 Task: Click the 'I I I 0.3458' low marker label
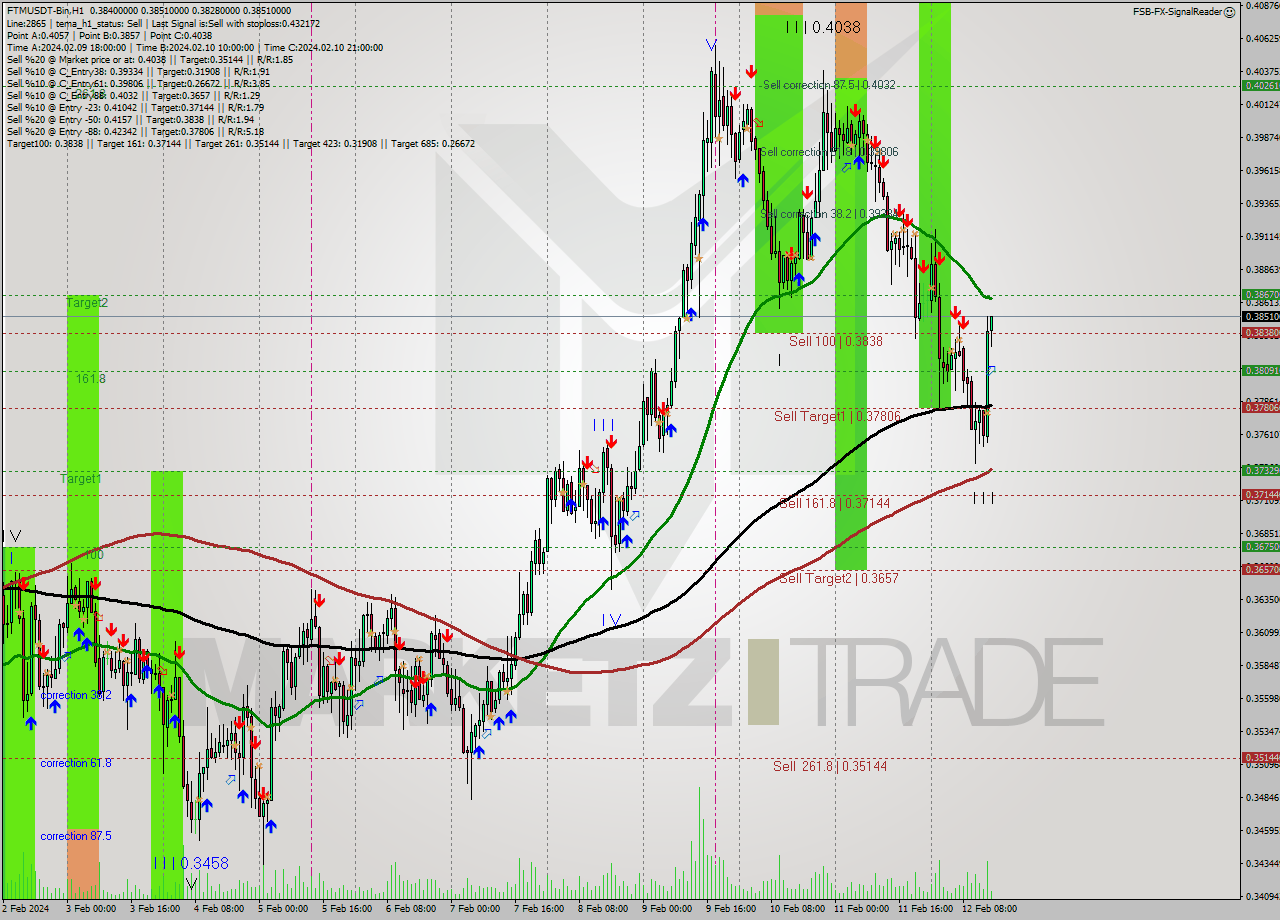pos(192,863)
